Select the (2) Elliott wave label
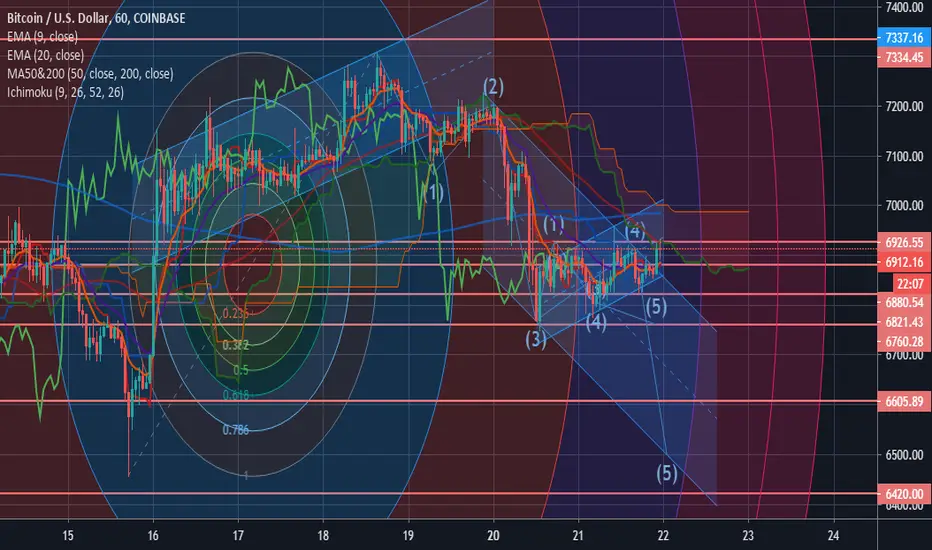932x550 pixels. (493, 87)
